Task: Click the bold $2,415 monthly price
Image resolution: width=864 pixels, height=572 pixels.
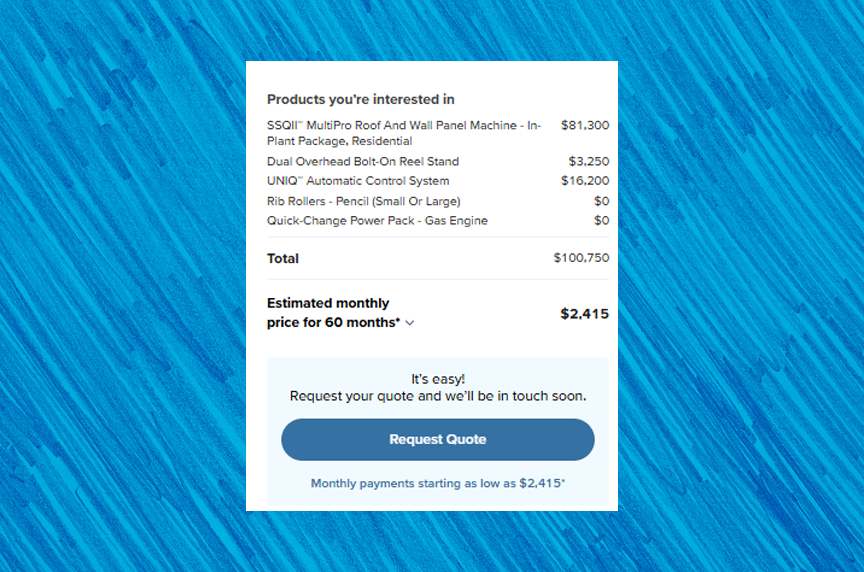Action: (x=584, y=313)
